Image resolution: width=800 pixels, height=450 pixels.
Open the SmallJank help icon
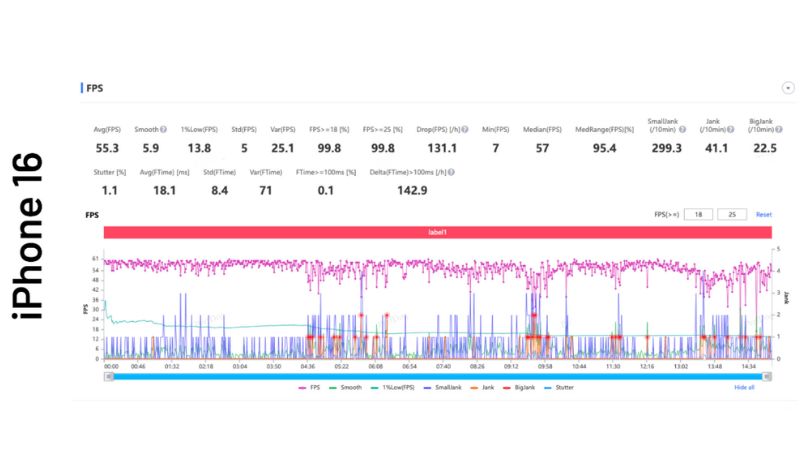click(x=683, y=130)
